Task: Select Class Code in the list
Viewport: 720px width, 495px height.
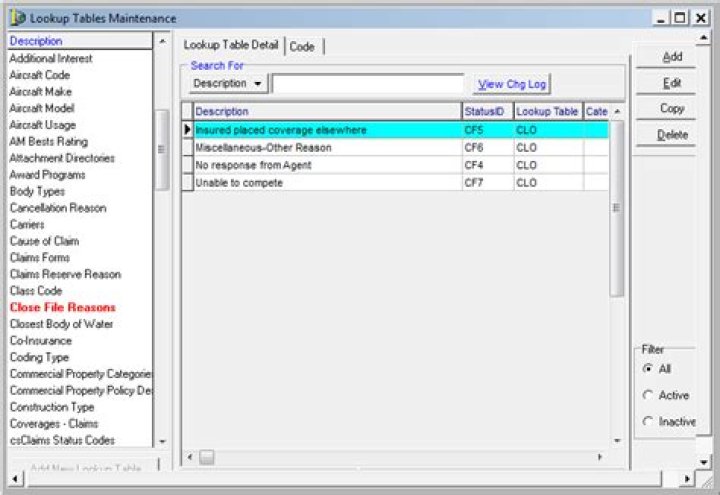Action: (x=36, y=291)
